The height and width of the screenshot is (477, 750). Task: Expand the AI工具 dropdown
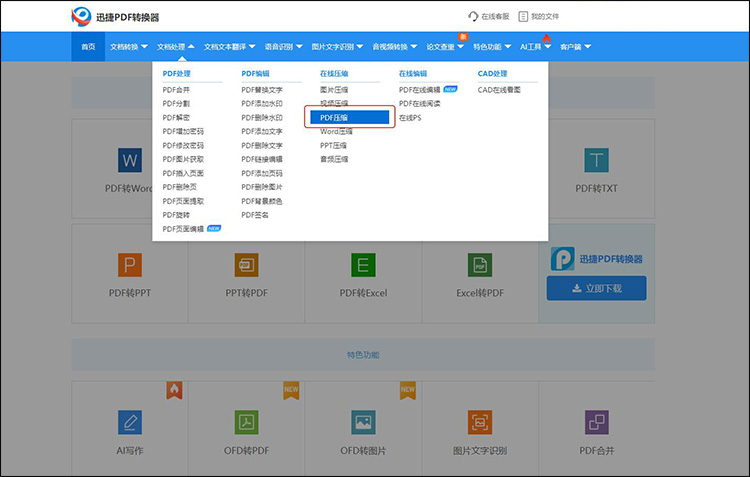coord(535,46)
